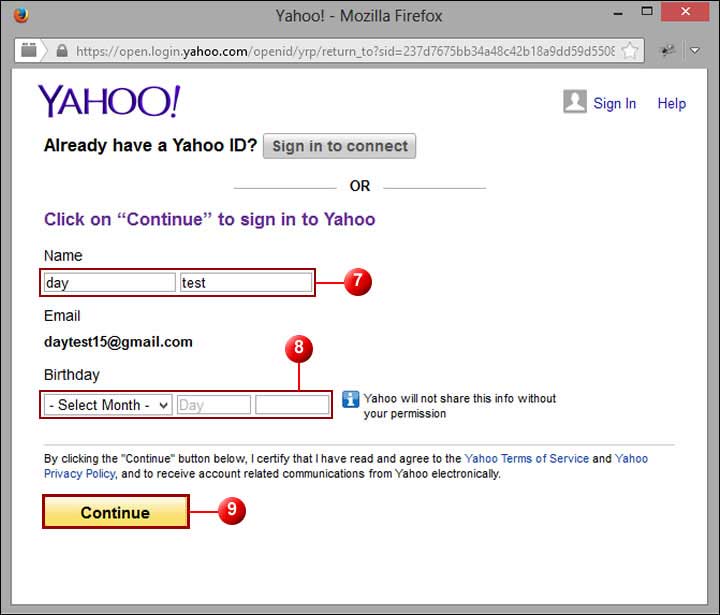Click the birthday year field
The height and width of the screenshot is (615, 720).
(292, 405)
